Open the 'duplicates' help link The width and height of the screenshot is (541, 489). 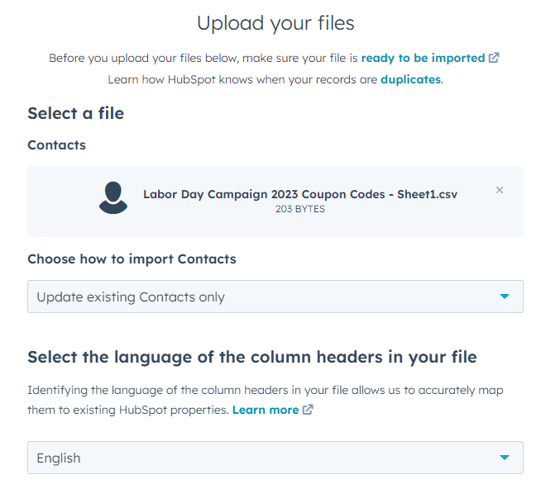(x=411, y=79)
